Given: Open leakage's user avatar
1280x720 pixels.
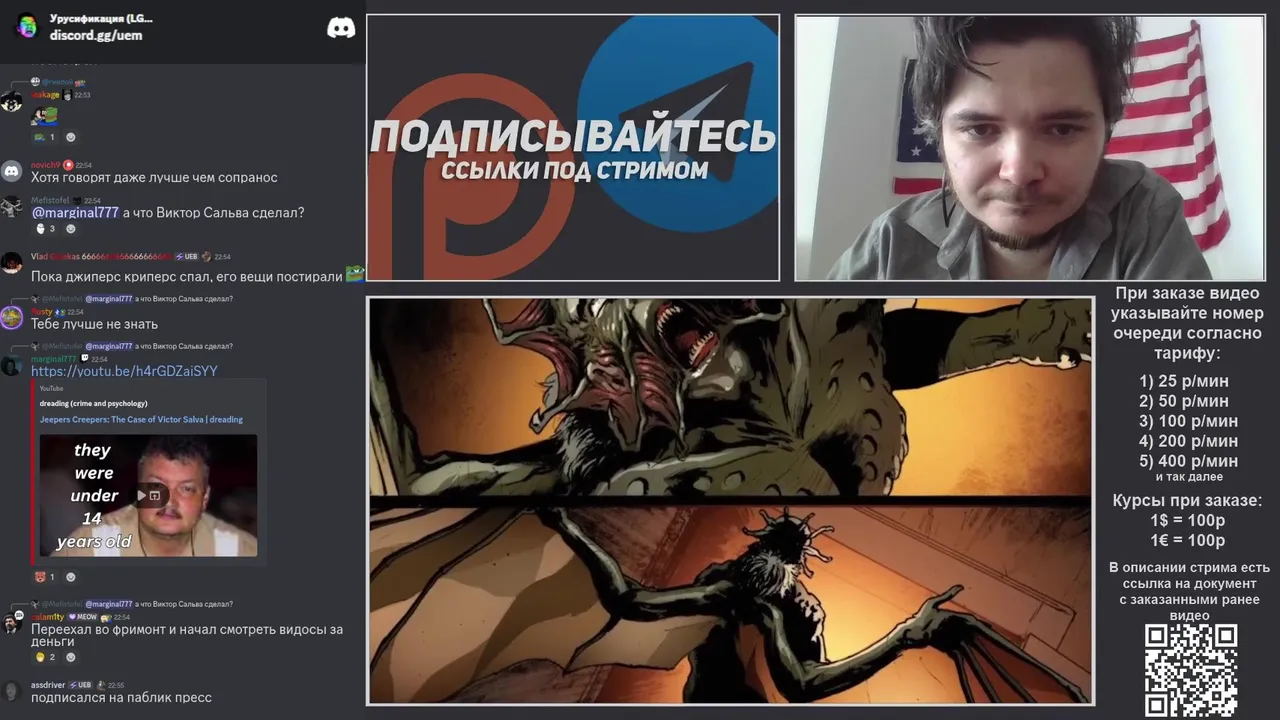Looking at the screenshot, I should (12, 102).
